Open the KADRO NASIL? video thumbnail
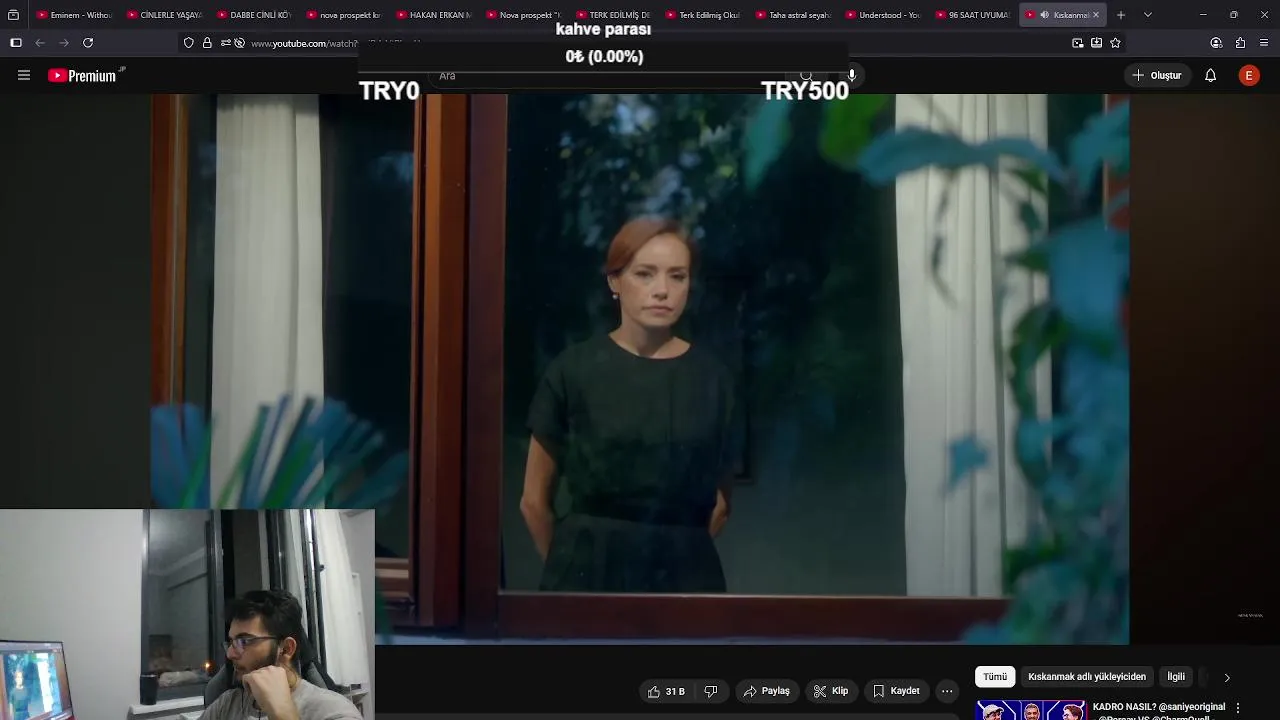 click(1031, 709)
